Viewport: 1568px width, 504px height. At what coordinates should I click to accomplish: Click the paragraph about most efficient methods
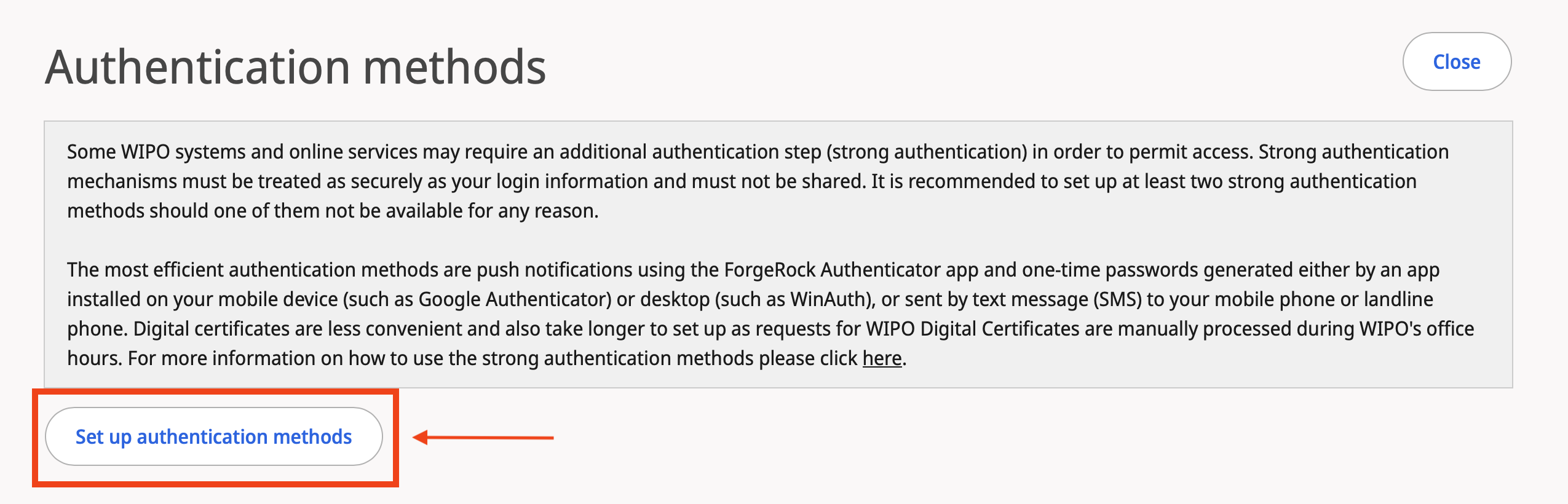click(769, 313)
